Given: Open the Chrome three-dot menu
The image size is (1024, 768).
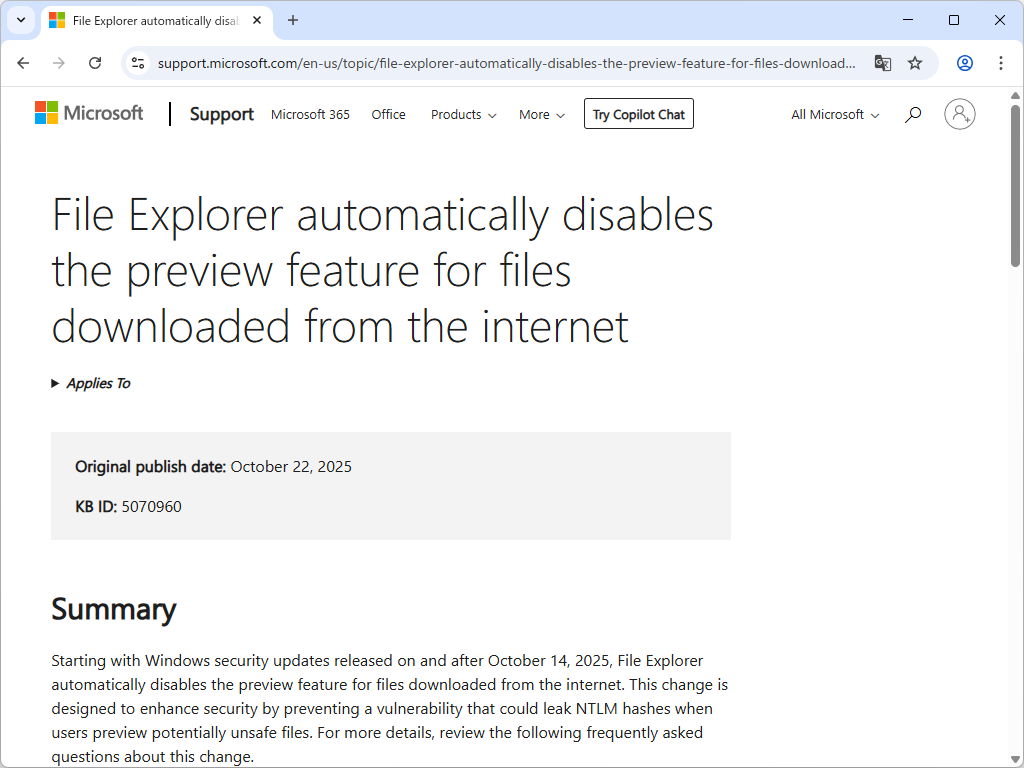Looking at the screenshot, I should tap(1000, 63).
